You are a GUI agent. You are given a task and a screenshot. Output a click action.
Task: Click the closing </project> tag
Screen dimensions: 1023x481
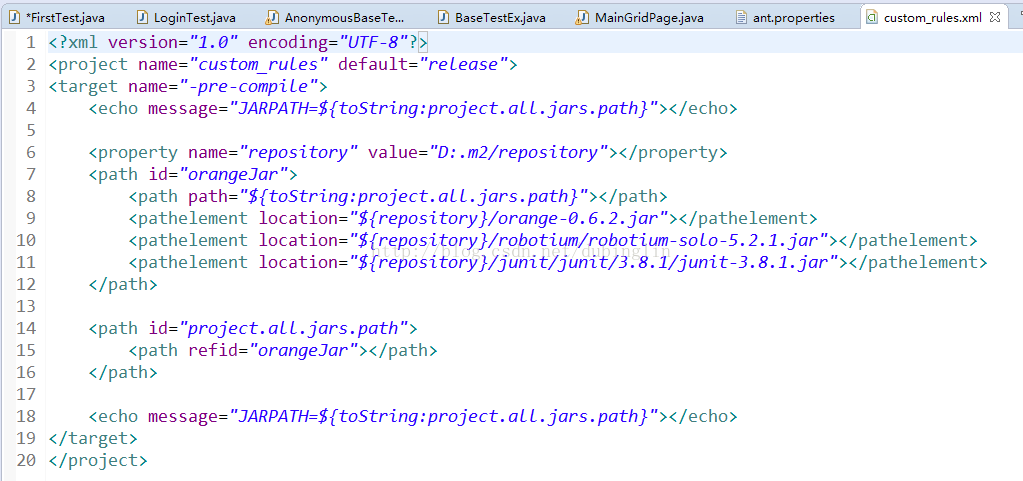tap(98, 460)
